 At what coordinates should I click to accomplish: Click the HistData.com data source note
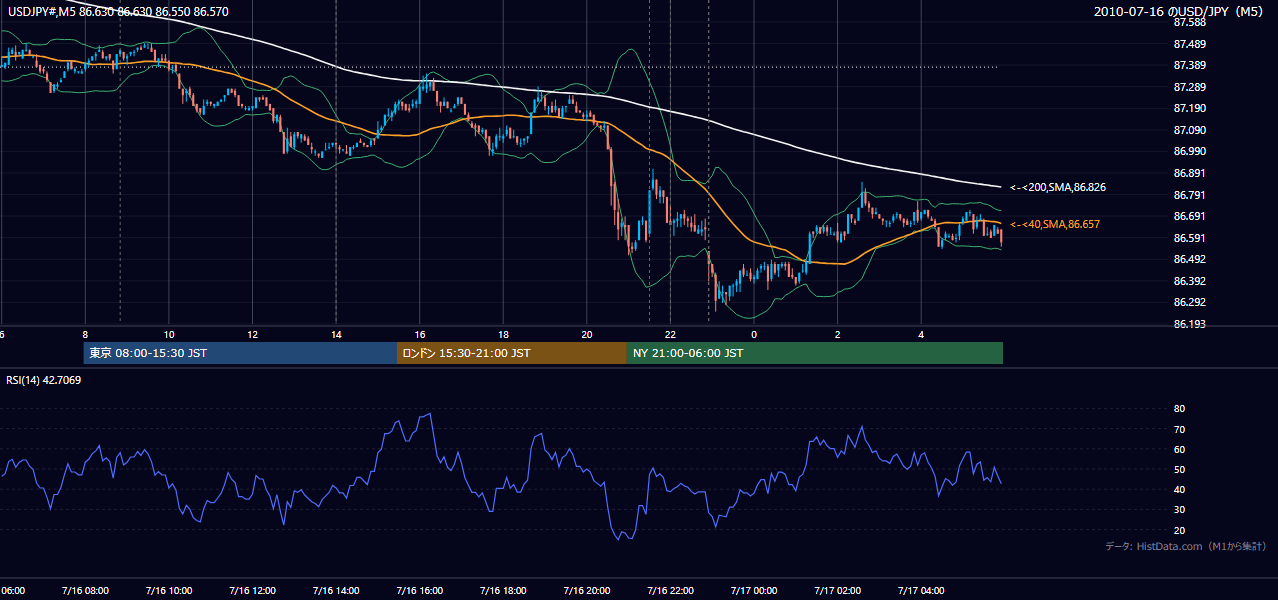[1186, 546]
